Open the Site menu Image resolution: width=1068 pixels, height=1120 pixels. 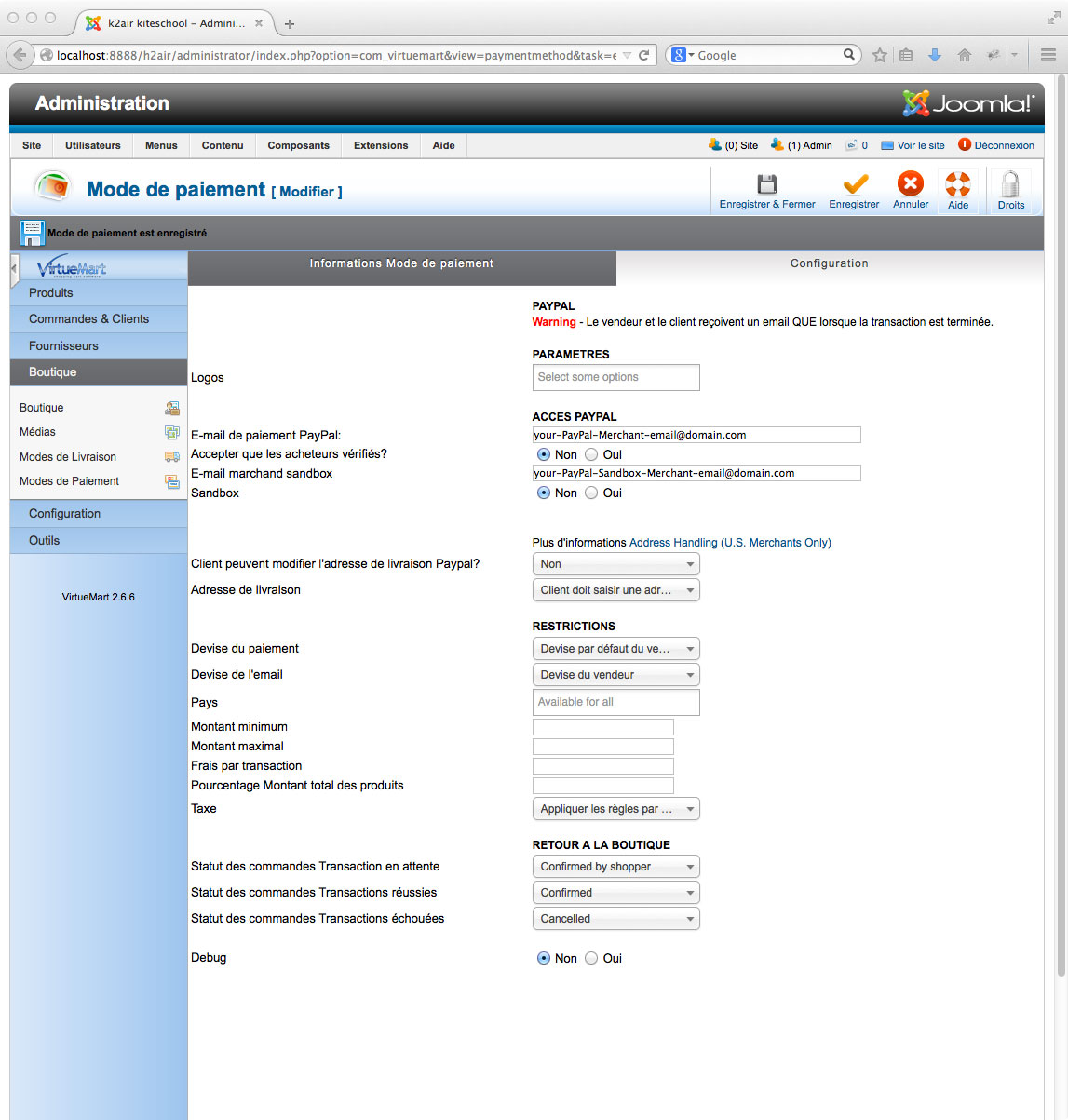click(32, 145)
